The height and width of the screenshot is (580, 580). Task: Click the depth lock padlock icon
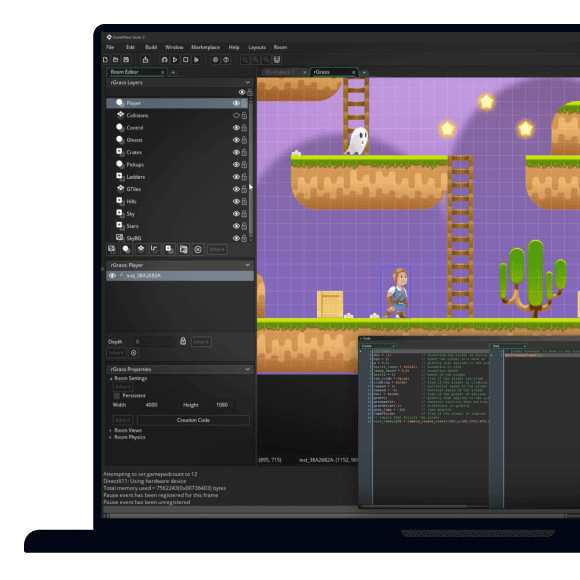[183, 341]
